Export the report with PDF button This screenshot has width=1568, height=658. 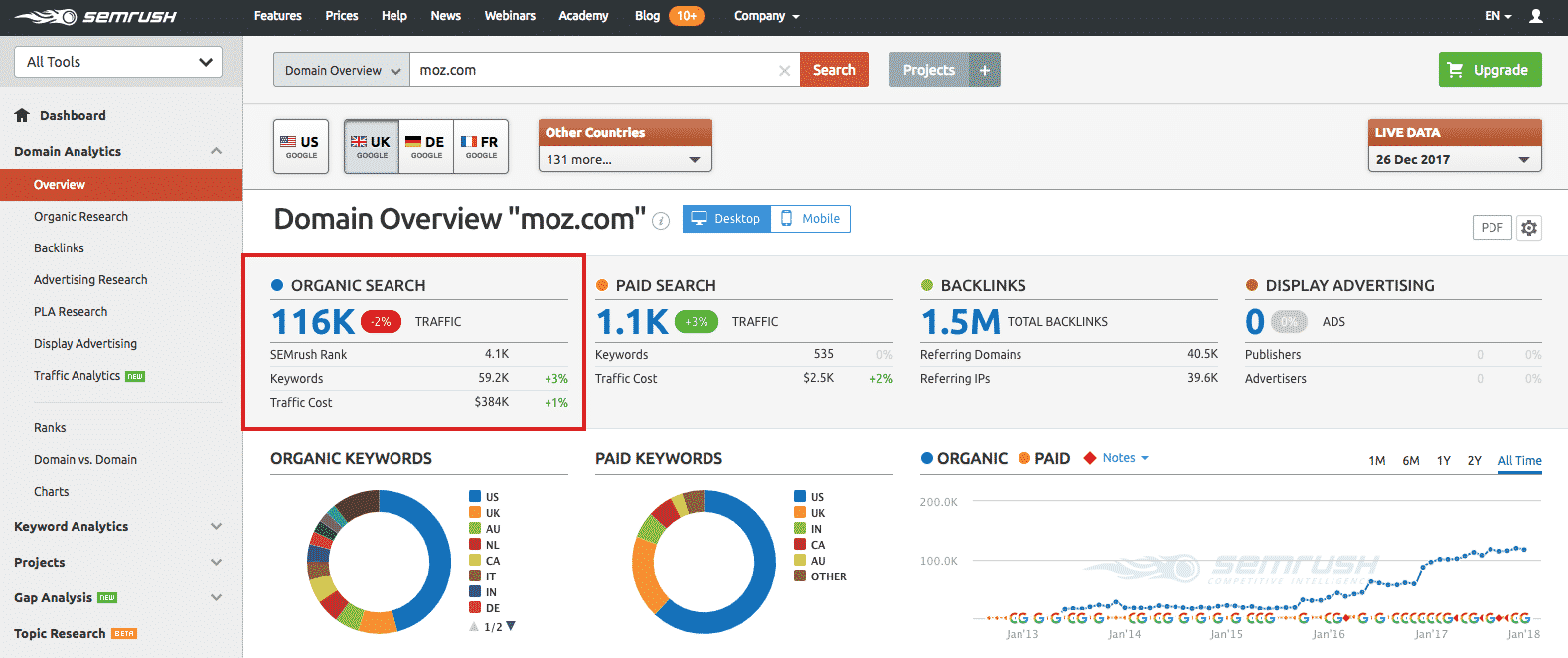(1492, 228)
